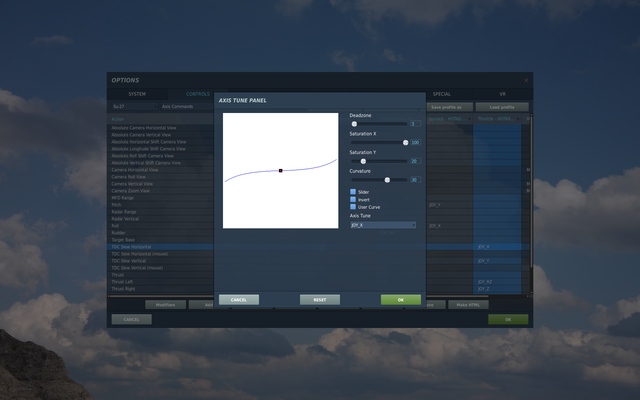Select the Absolute Vertical Shift Camera View row
Image resolution: width=640 pixels, height=400 pixels.
click(x=160, y=162)
